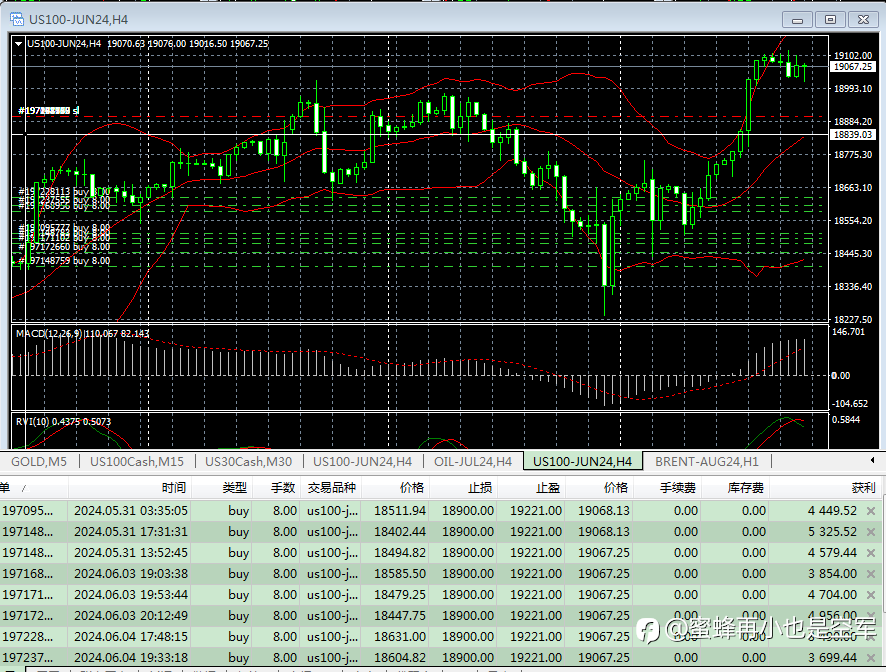Screen dimensions: 886x672
Task: Close the order with profit 3 854.00
Action: (x=870, y=574)
